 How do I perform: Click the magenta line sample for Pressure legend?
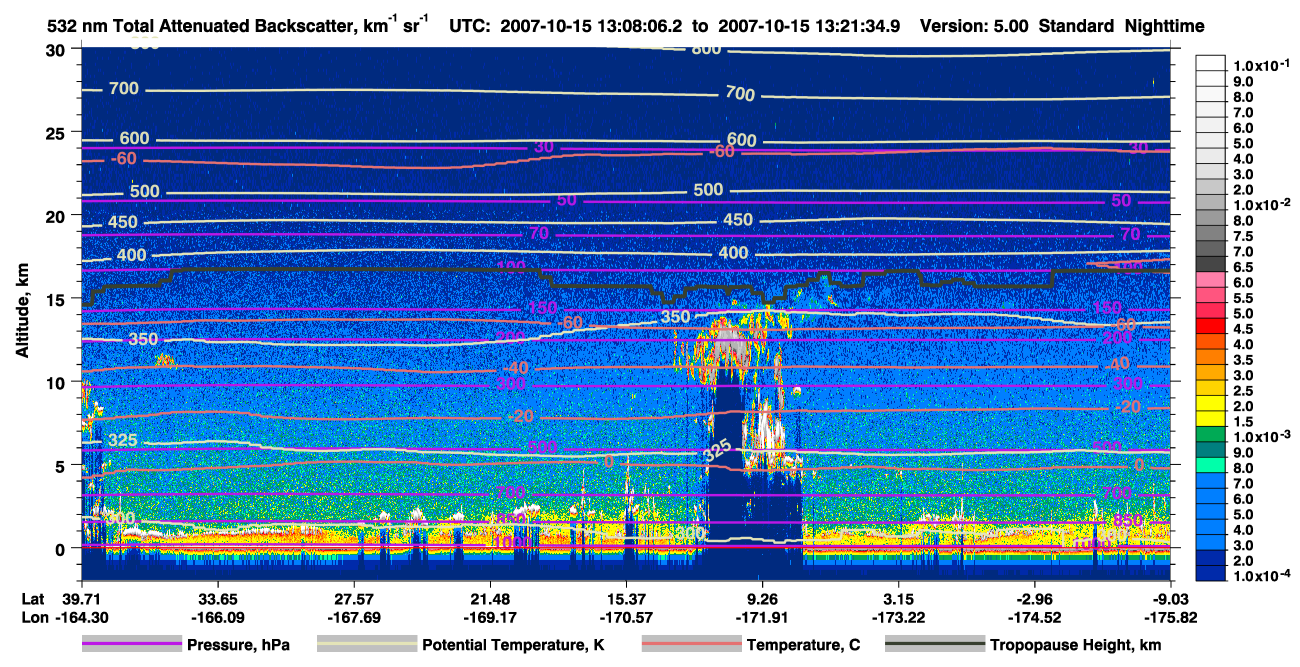pyautogui.click(x=130, y=645)
